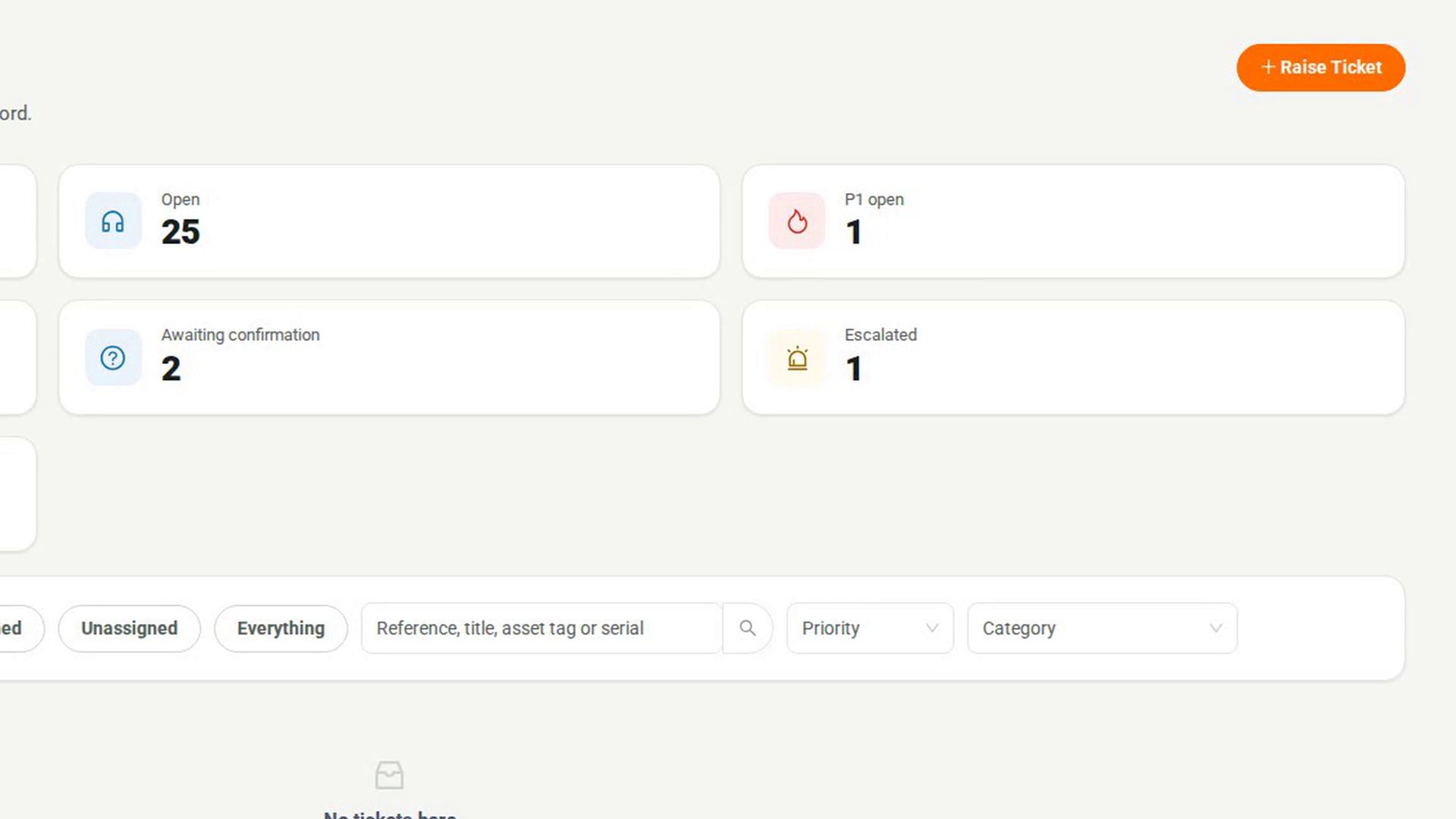Open the Category dropdown
The height and width of the screenshot is (819, 1456).
(x=1102, y=628)
